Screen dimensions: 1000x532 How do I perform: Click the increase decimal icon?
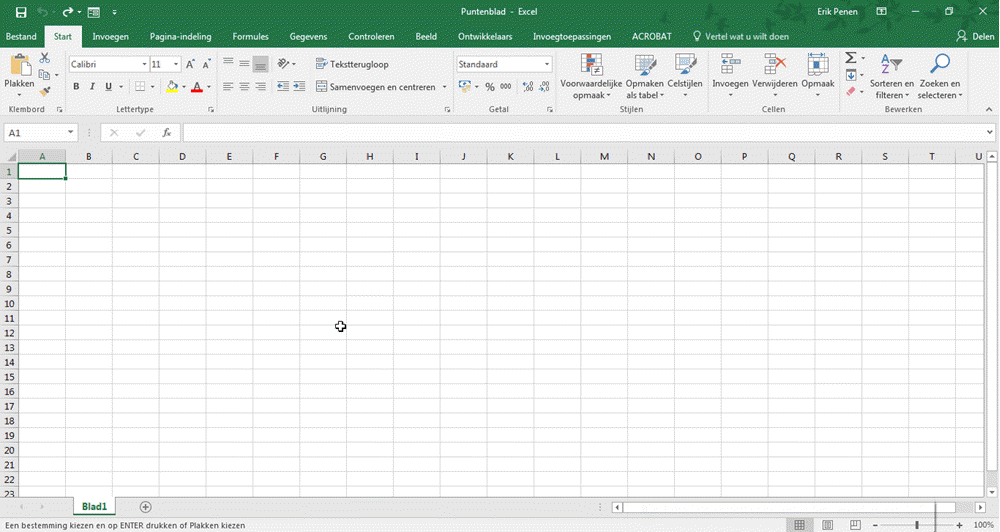coord(528,87)
